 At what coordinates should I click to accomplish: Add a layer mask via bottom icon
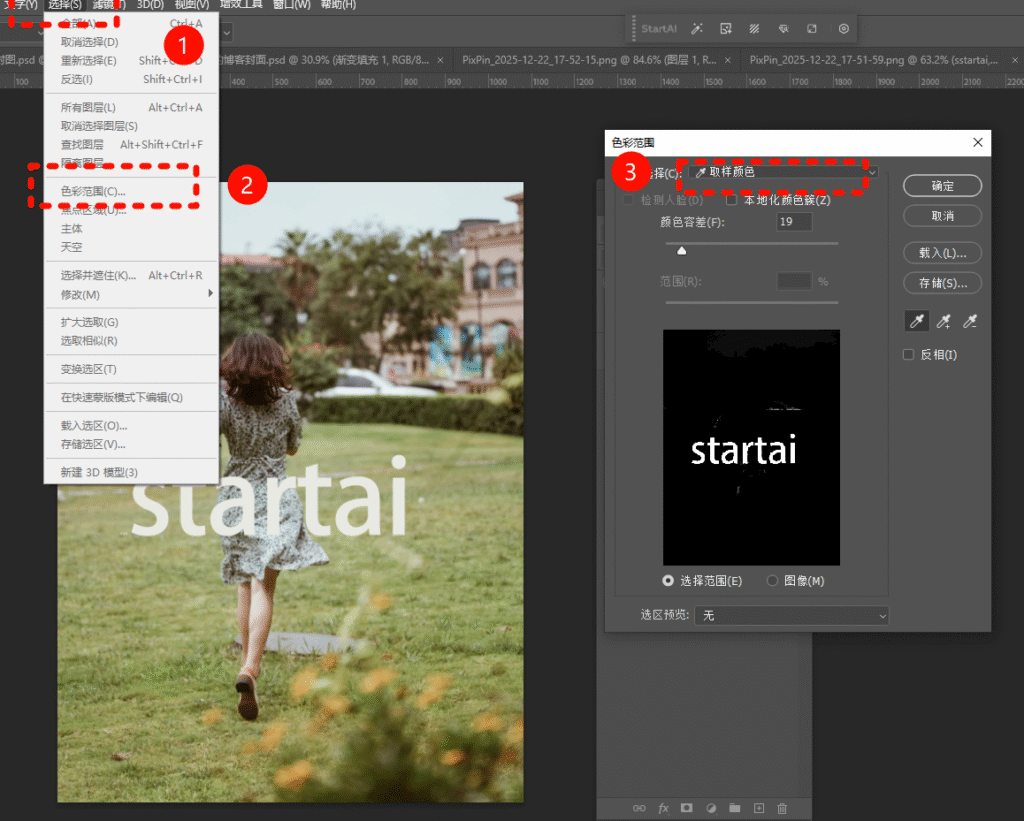click(687, 807)
